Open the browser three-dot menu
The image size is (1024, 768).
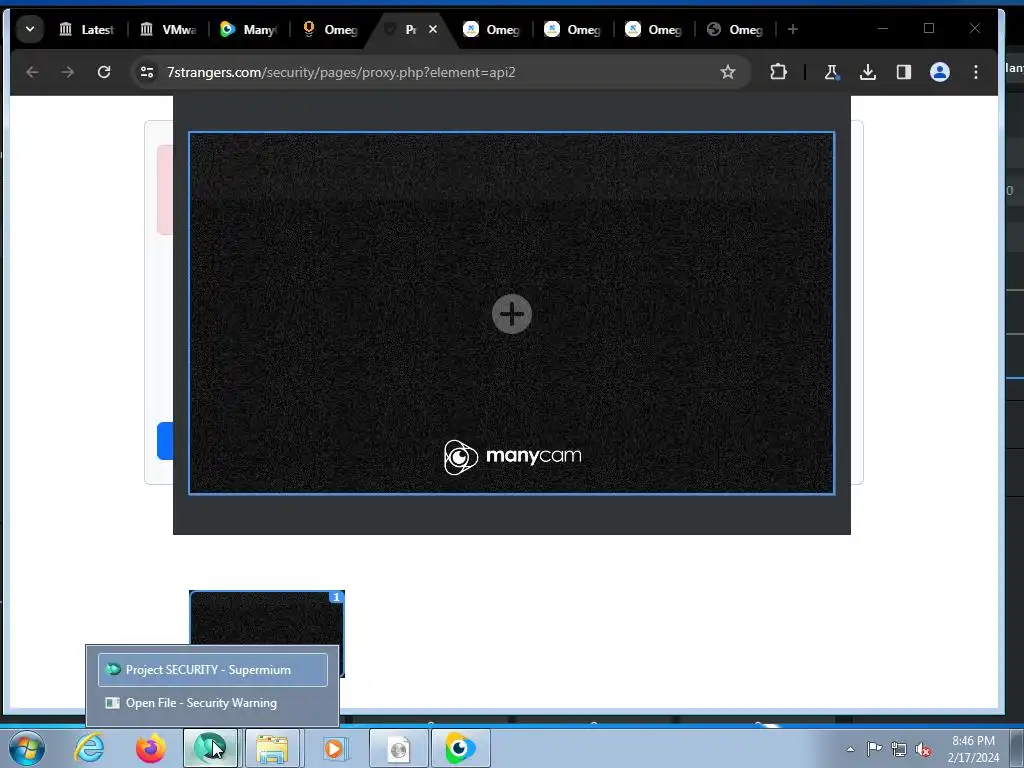tap(976, 72)
